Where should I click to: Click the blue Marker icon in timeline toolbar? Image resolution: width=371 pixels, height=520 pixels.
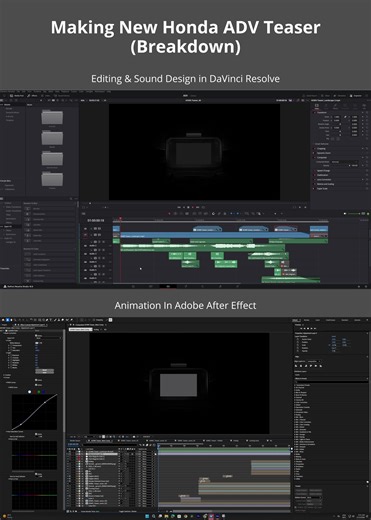238,214
